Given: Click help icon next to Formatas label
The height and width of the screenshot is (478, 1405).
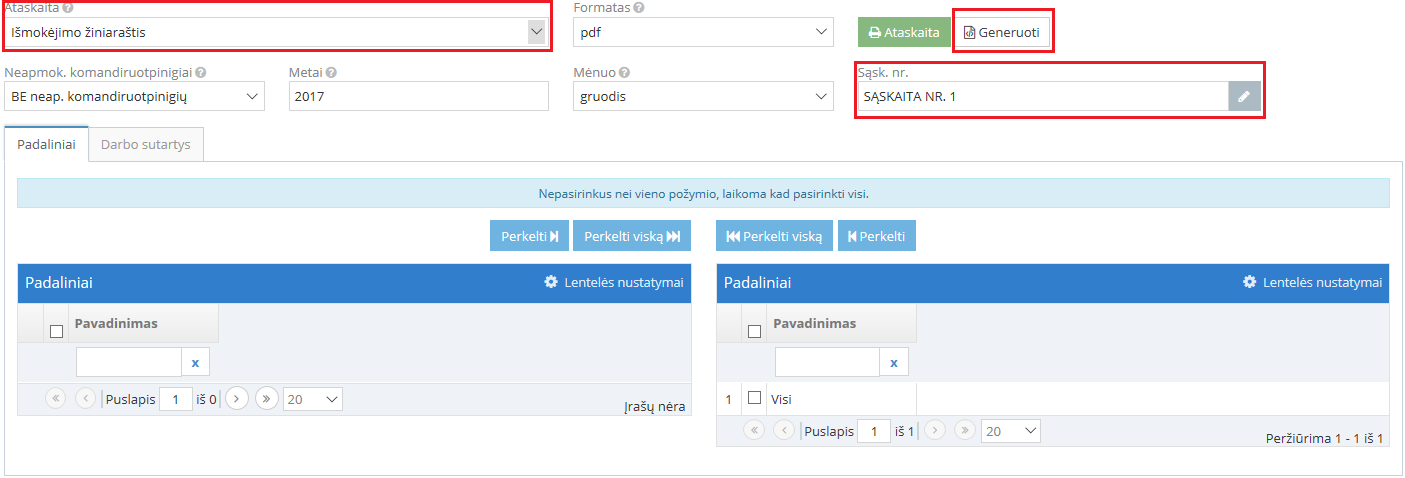Looking at the screenshot, I should point(639,7).
